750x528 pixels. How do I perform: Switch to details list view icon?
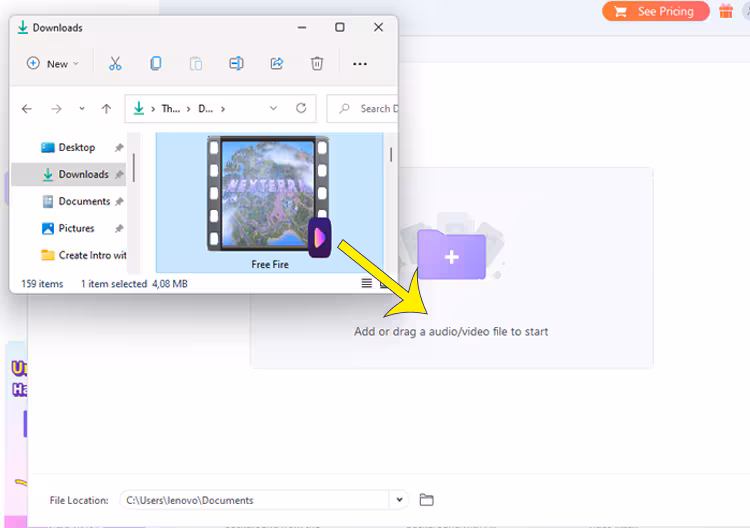[367, 284]
